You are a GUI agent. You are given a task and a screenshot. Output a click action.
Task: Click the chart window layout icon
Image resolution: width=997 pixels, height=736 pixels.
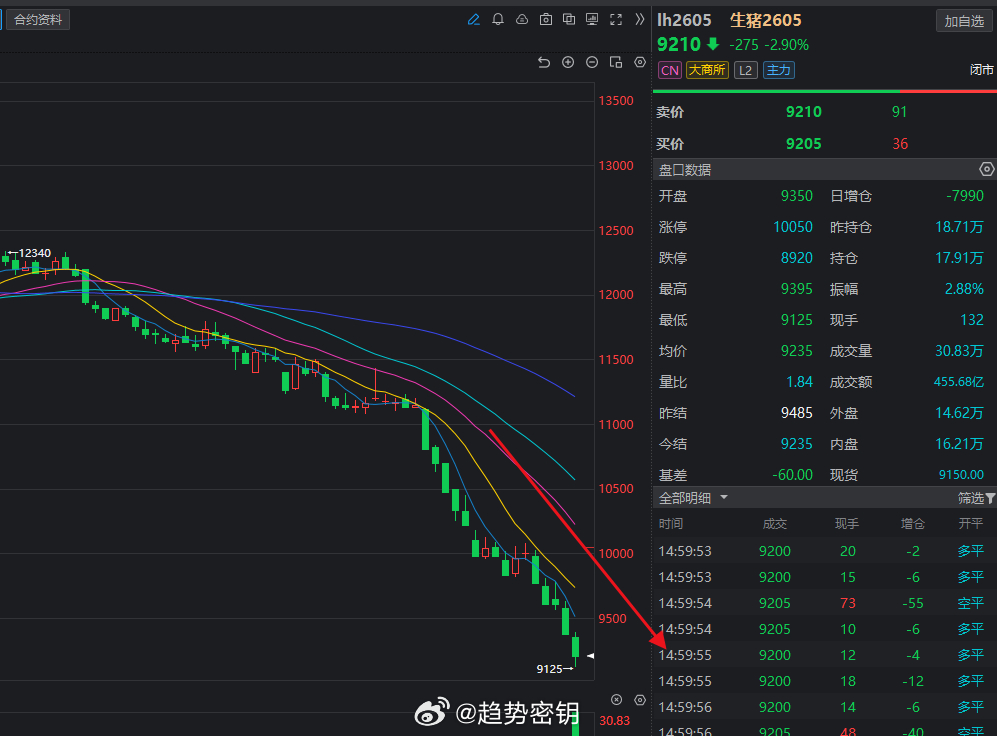coord(615,62)
